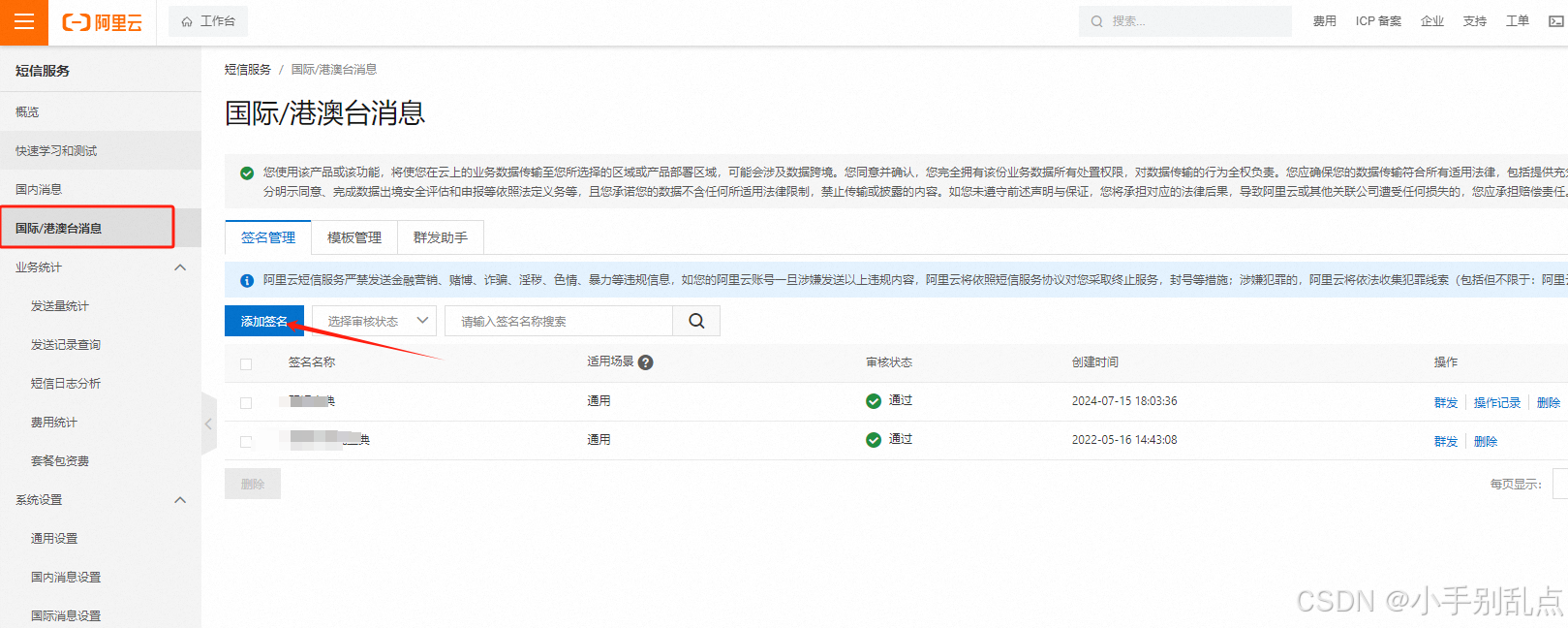Click 删除 in the 2024-07-15 row

[x=1549, y=403]
